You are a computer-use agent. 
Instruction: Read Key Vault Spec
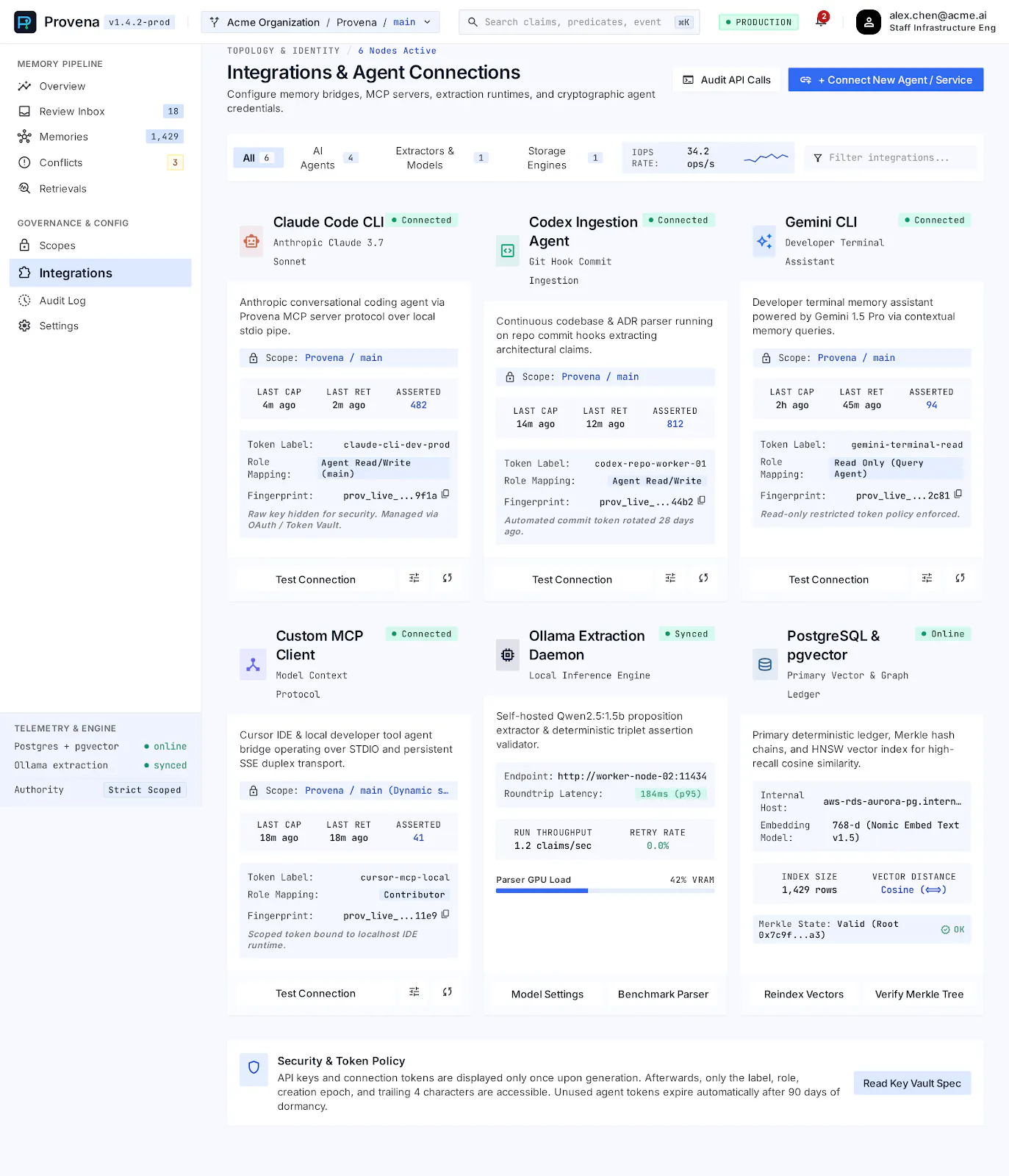[x=912, y=1083]
